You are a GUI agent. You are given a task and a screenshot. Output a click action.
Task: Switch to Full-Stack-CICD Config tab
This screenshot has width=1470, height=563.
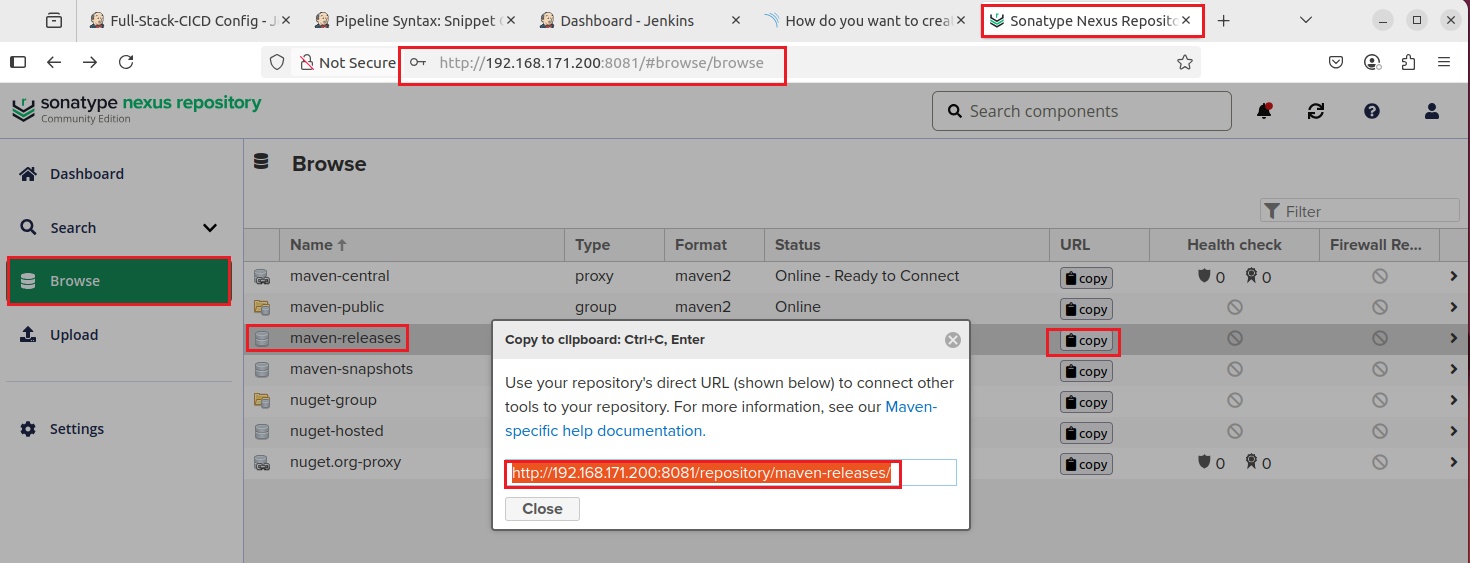(190, 20)
